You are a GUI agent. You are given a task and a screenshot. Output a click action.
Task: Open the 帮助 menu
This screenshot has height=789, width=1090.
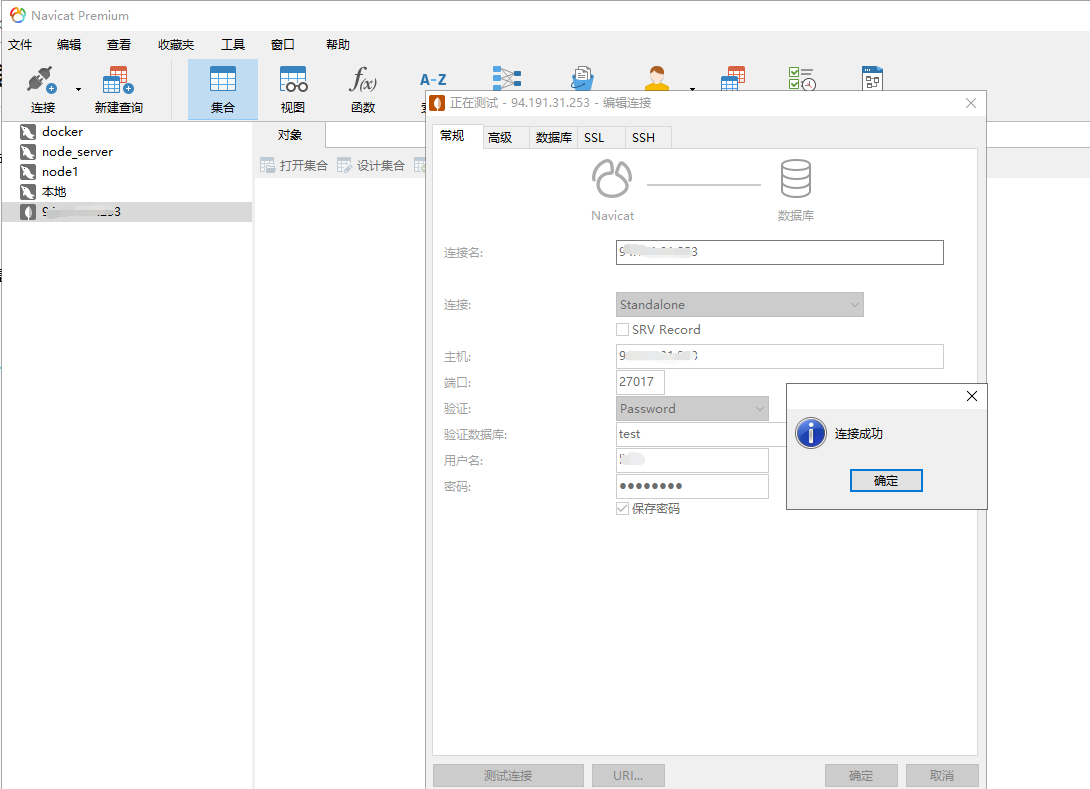point(338,44)
